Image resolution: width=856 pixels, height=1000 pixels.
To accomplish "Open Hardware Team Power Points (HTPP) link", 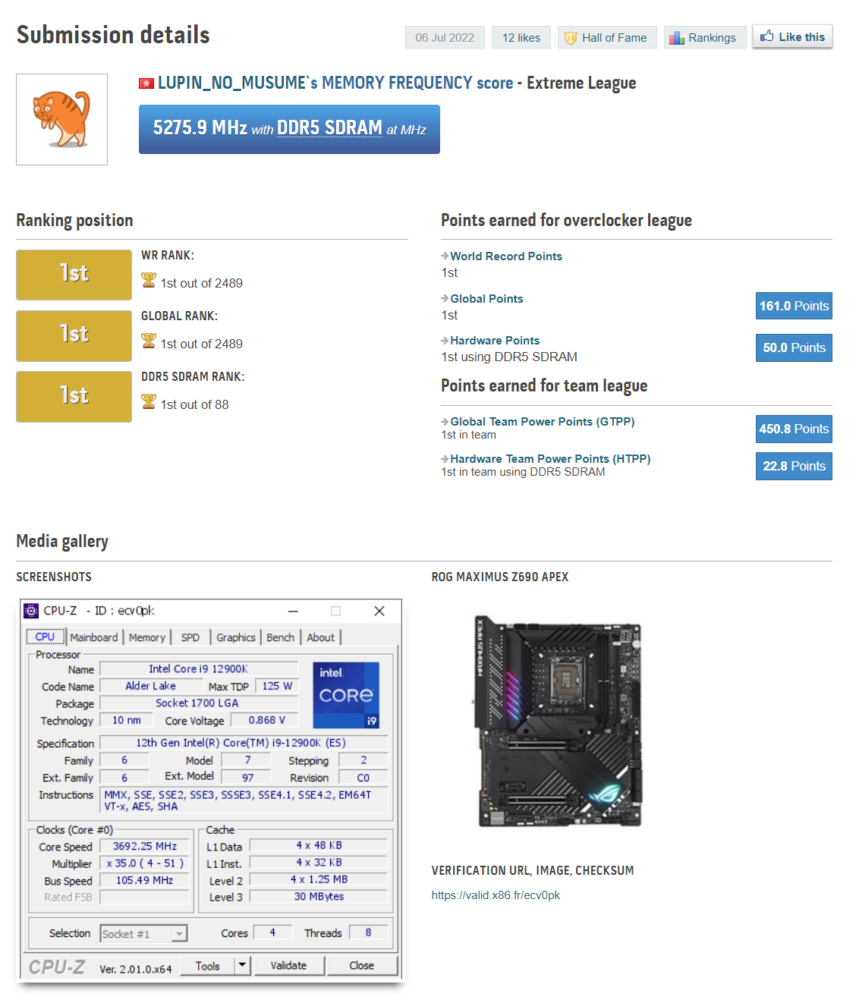I will pos(550,459).
